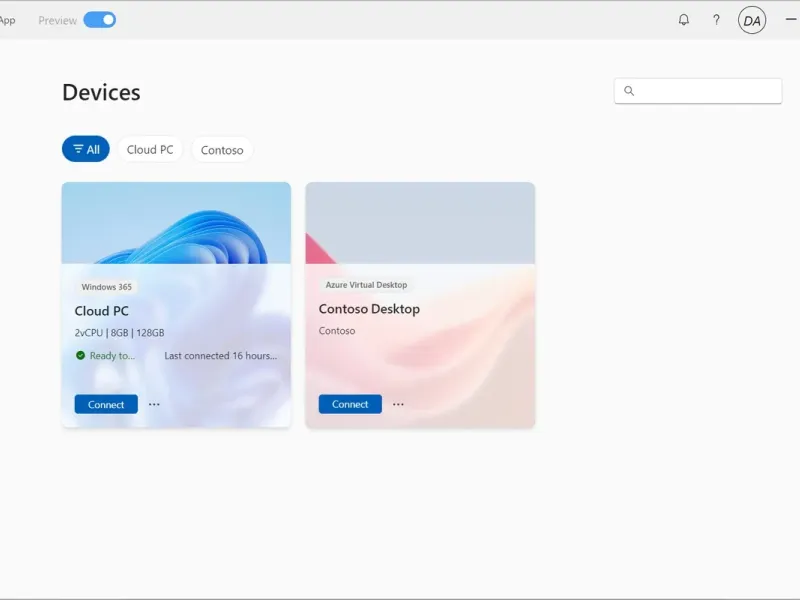Click the green Ready status icon
This screenshot has height=600, width=800.
[x=80, y=356]
